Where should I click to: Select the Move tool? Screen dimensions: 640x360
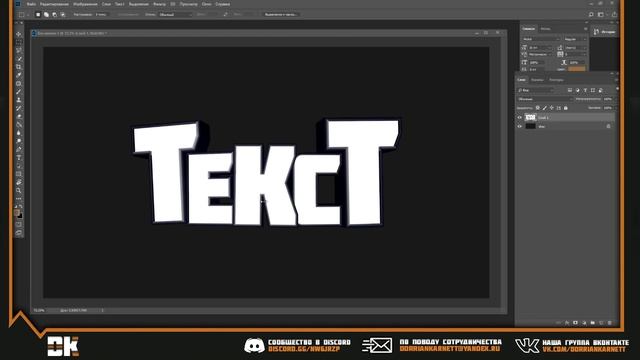pyautogui.click(x=19, y=34)
